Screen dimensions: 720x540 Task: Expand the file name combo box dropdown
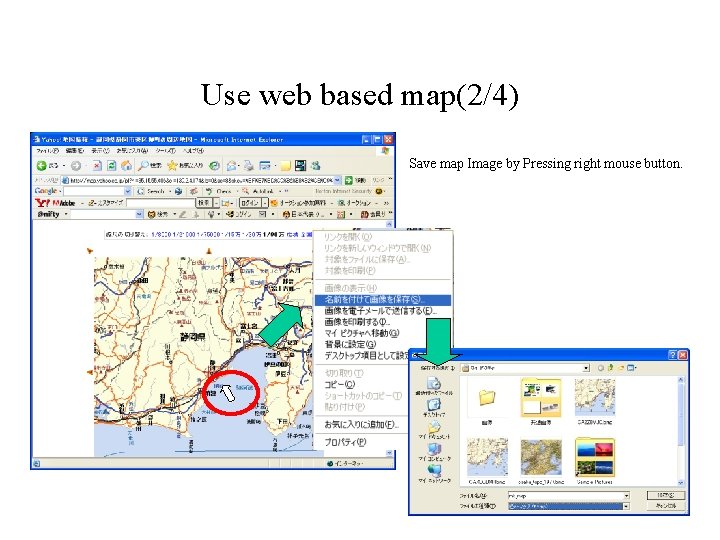pos(626,496)
